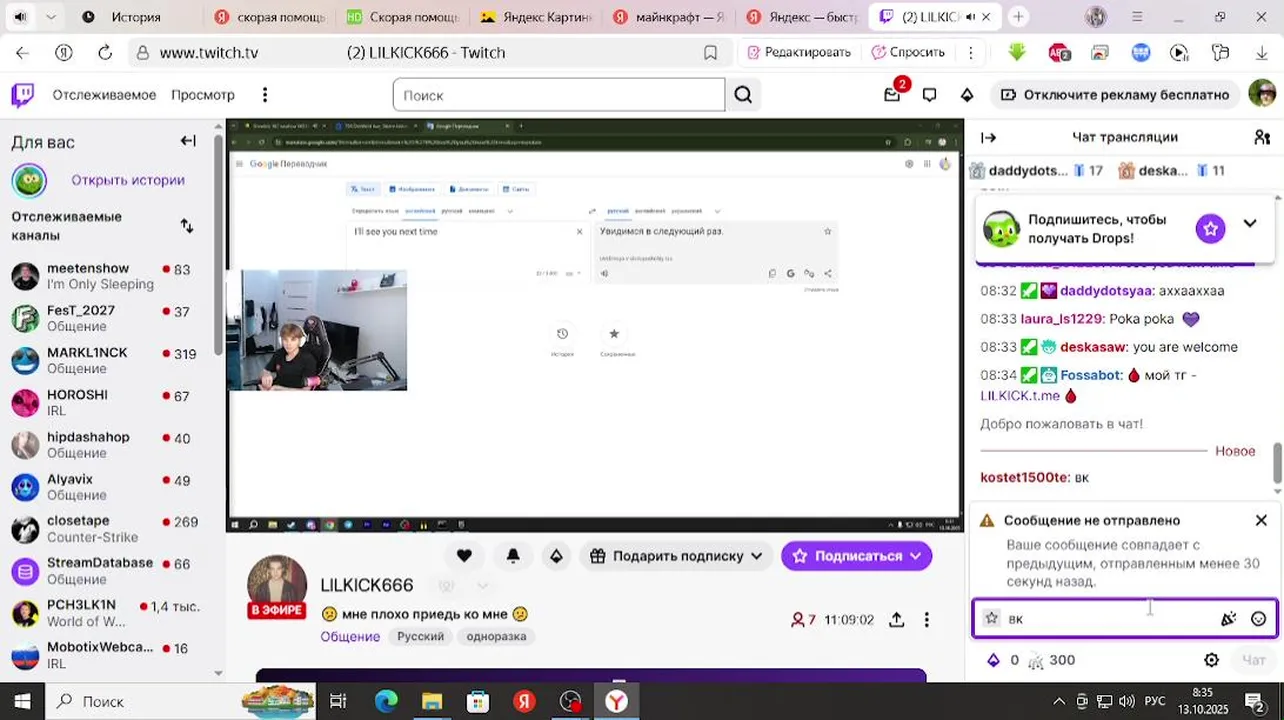Collapse the Для вас sidebar
1284x720 pixels.
point(188,141)
